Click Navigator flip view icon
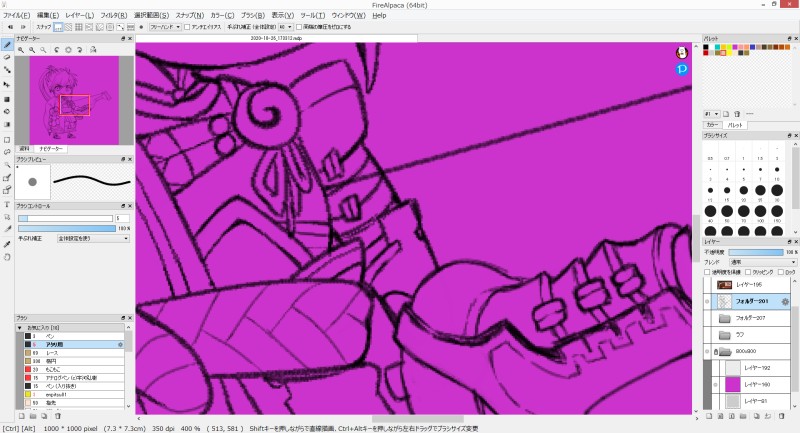800x433 pixels. pos(93,50)
